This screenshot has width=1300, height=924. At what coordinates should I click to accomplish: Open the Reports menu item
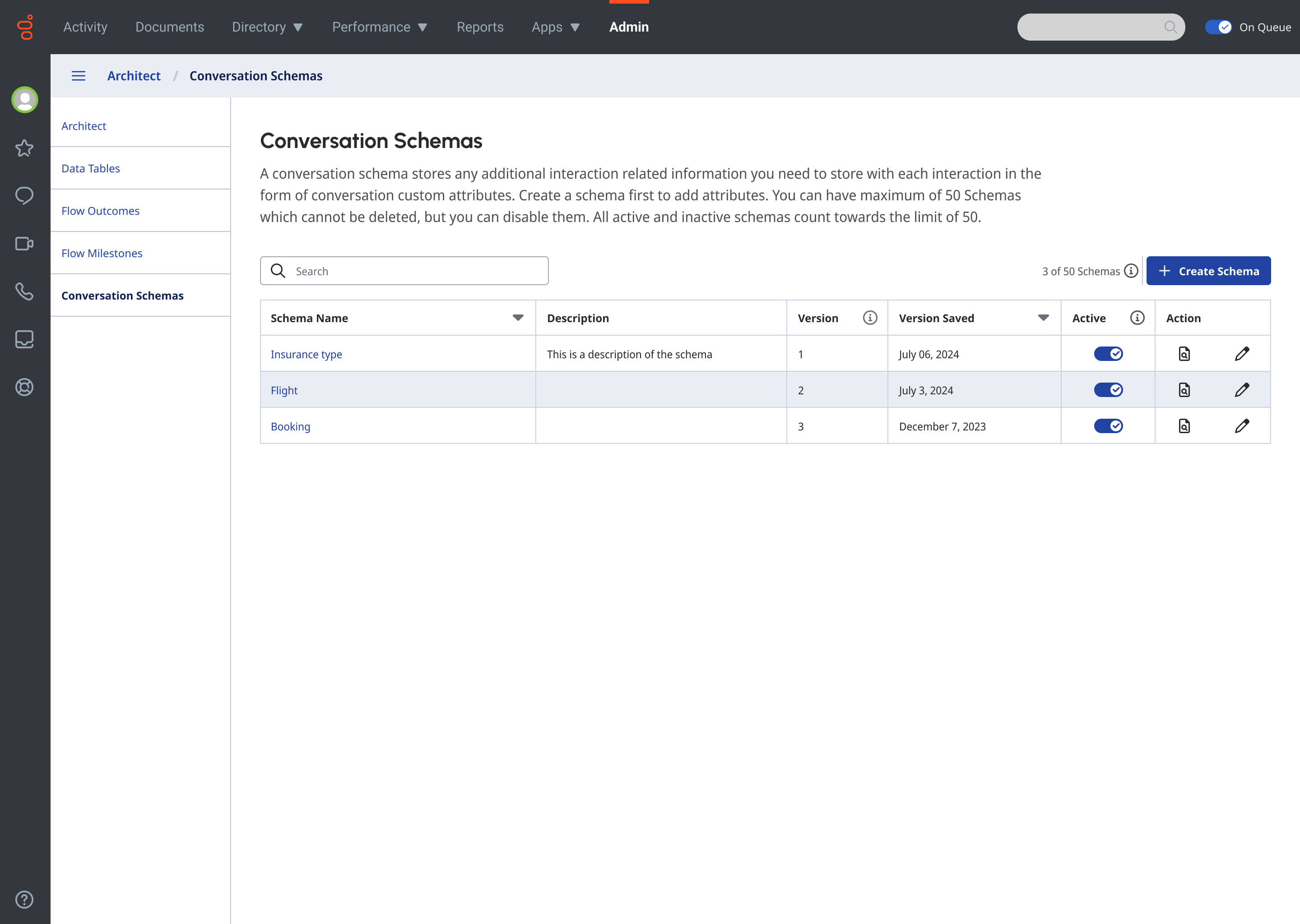point(480,27)
